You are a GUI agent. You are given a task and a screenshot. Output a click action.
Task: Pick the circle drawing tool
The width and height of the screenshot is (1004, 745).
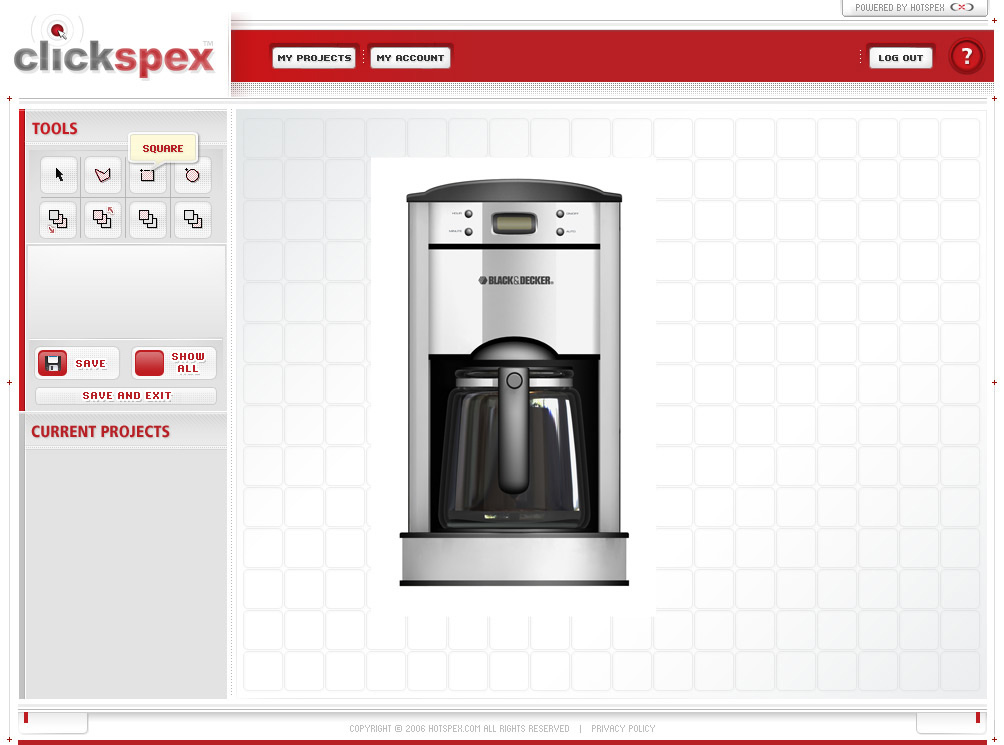click(192, 175)
